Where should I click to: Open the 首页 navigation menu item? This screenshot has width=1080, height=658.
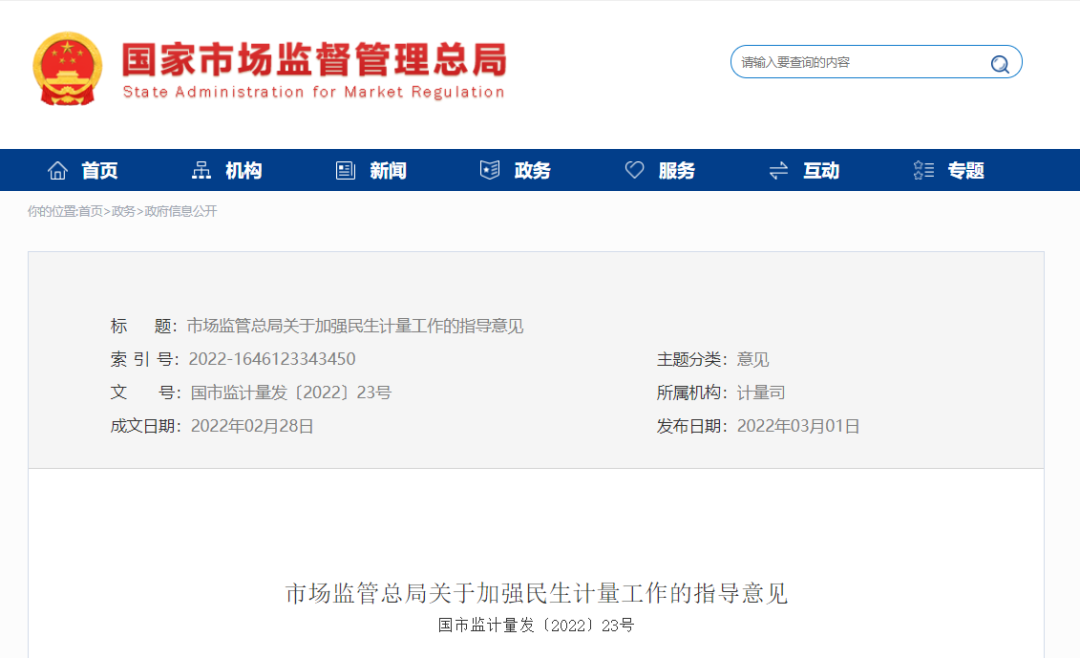[x=100, y=170]
